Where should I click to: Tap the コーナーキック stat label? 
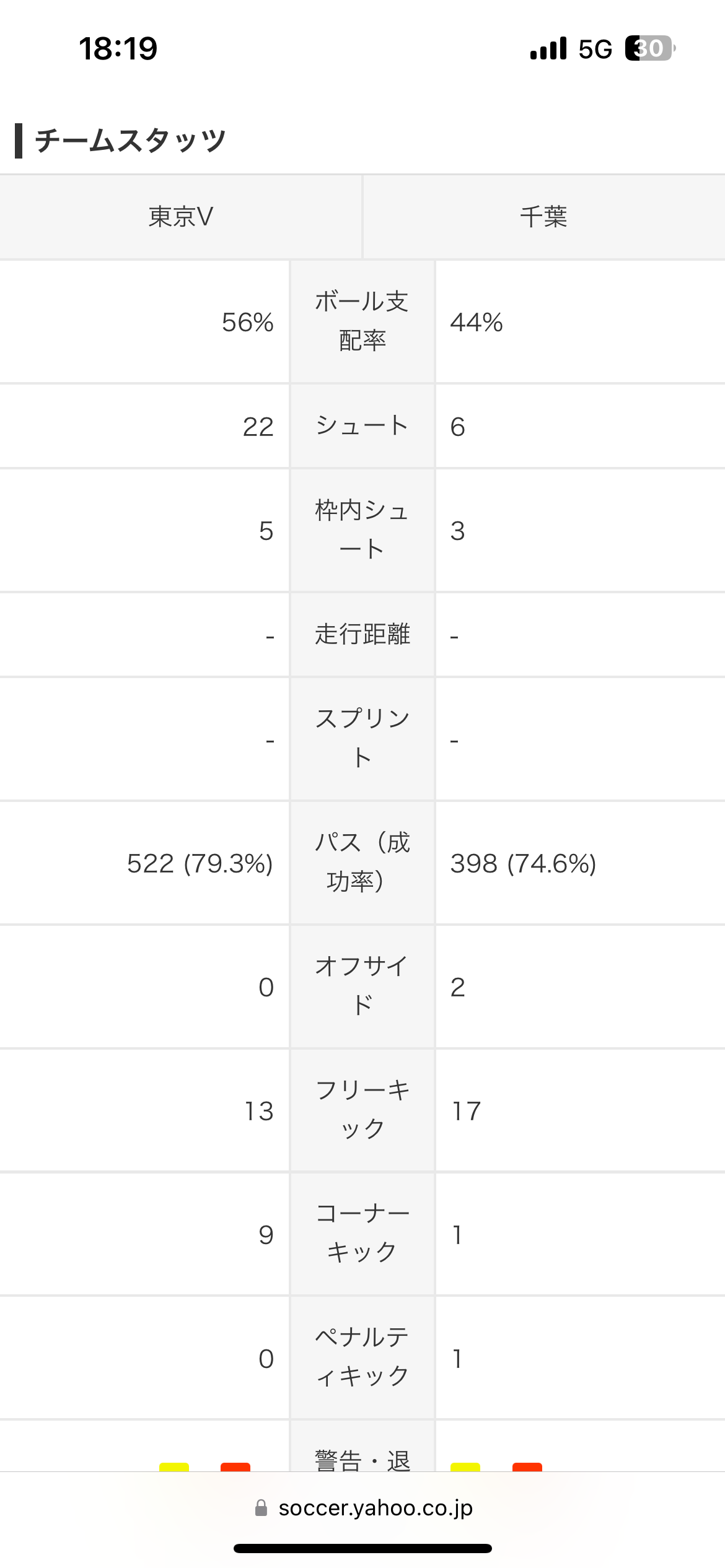tap(362, 1233)
